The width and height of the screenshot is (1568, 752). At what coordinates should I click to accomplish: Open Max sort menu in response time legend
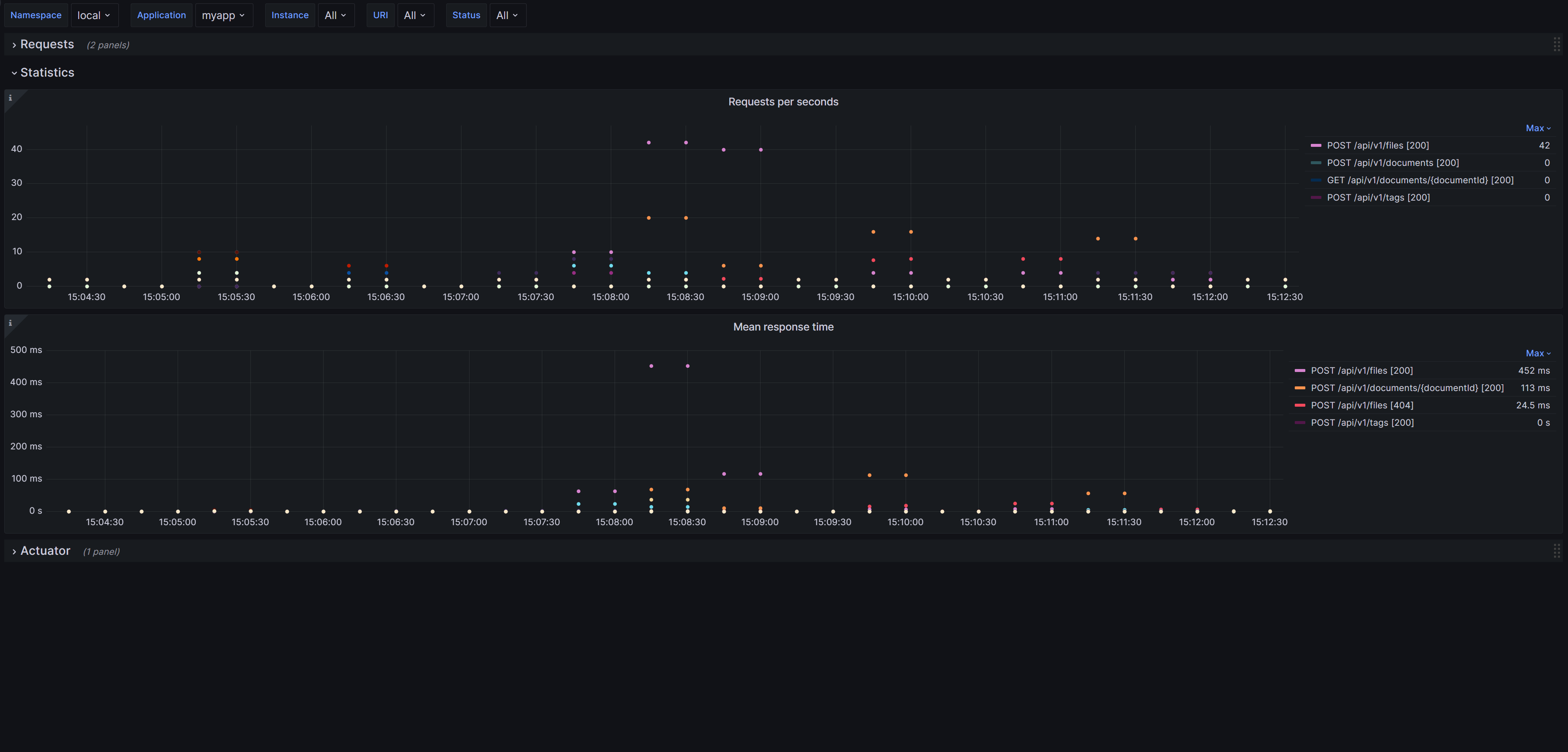(1538, 353)
